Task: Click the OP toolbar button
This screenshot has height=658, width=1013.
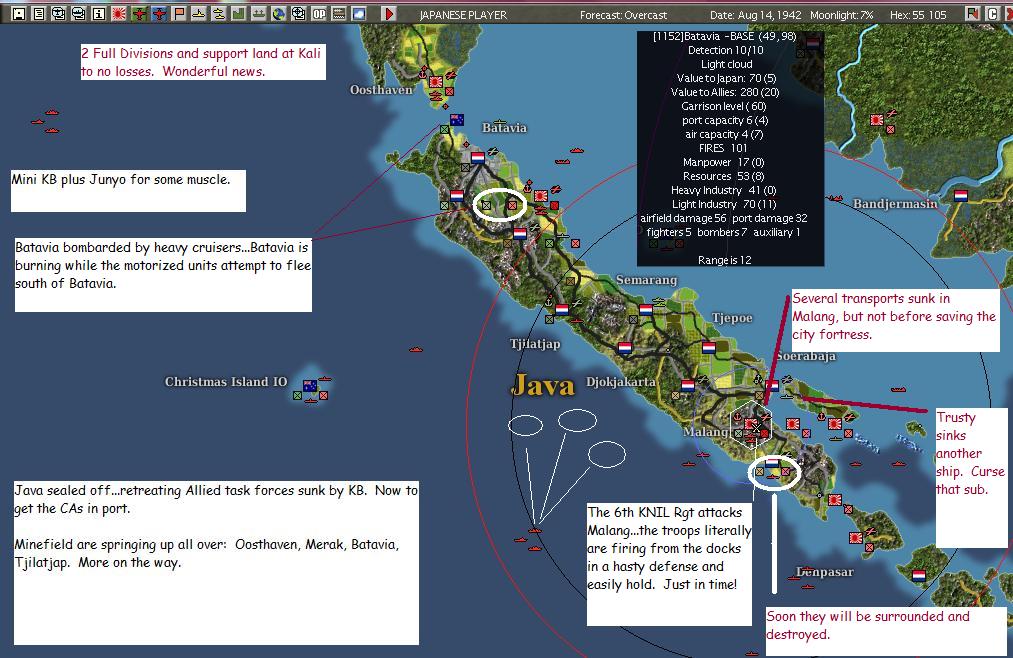Action: 319,14
